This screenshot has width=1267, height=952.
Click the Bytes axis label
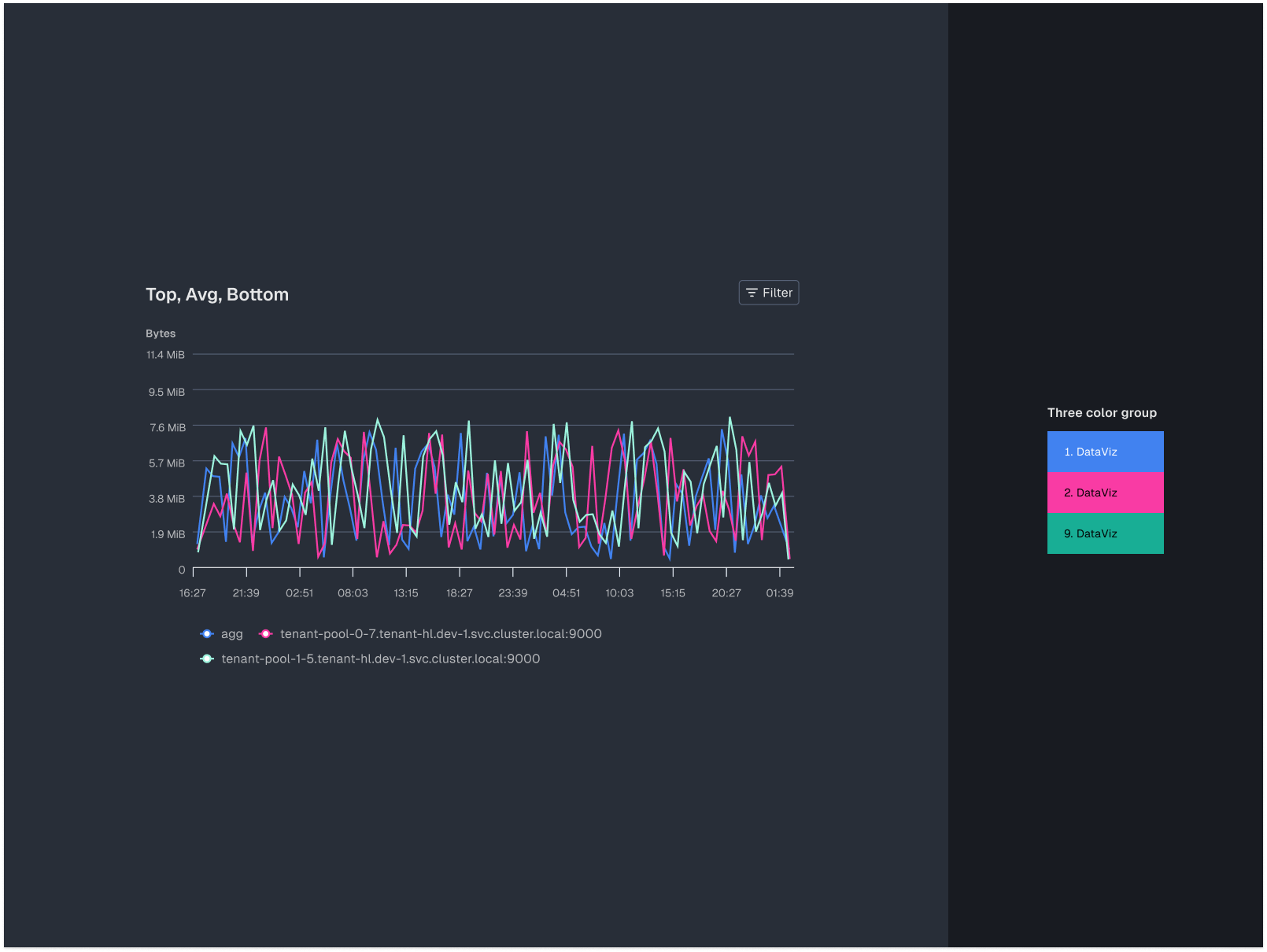pos(160,333)
